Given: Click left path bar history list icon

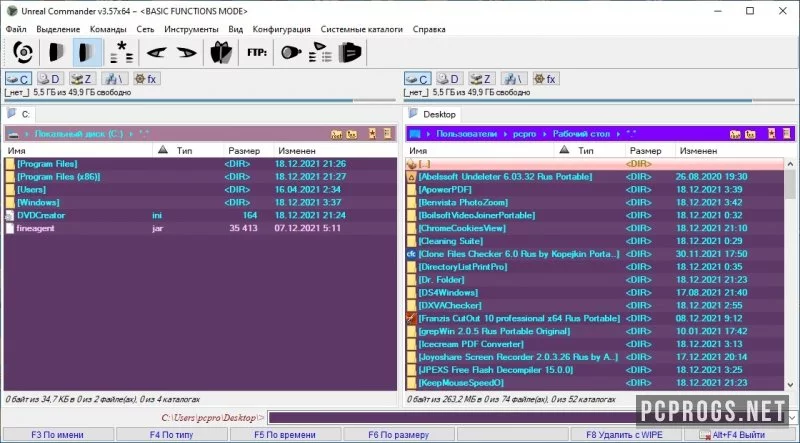Looking at the screenshot, I should [x=388, y=134].
